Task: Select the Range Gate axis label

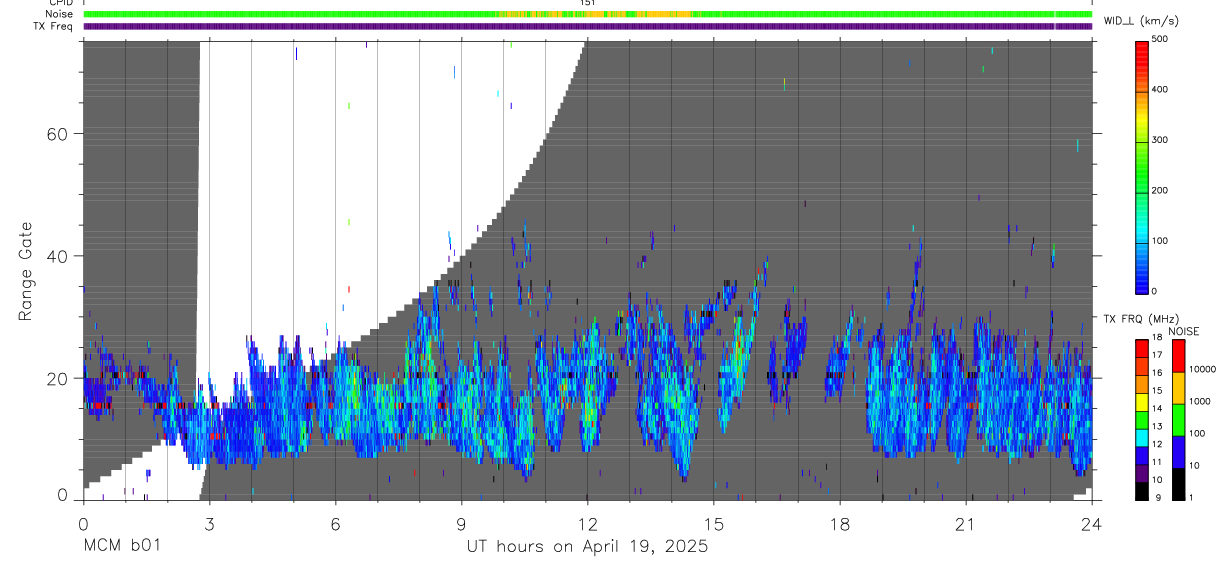Action: [x=26, y=272]
